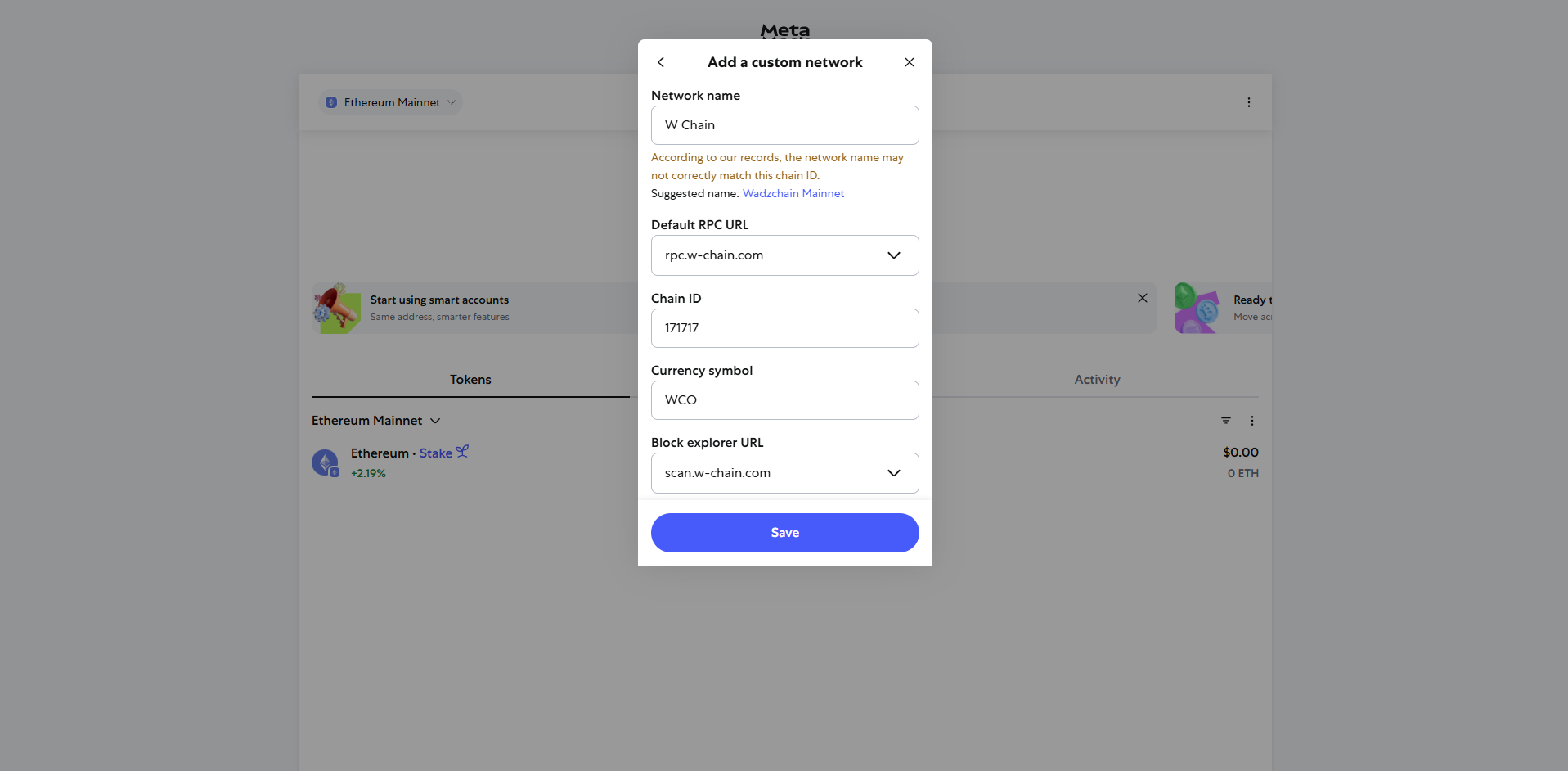The image size is (1568, 771).
Task: Open token list three-dot options menu
Action: 1251,421
